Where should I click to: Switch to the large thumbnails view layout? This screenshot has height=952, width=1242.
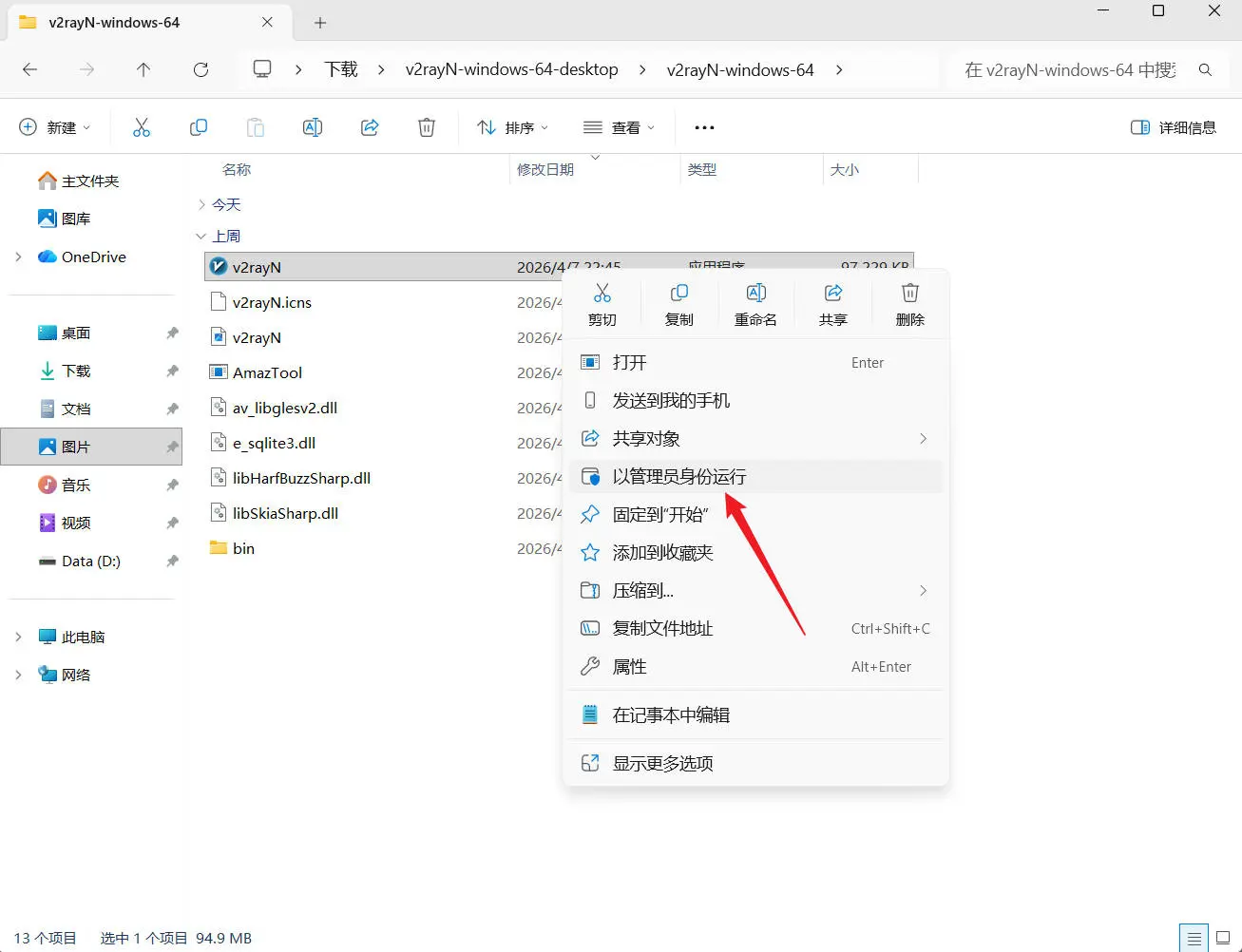coord(1223,938)
